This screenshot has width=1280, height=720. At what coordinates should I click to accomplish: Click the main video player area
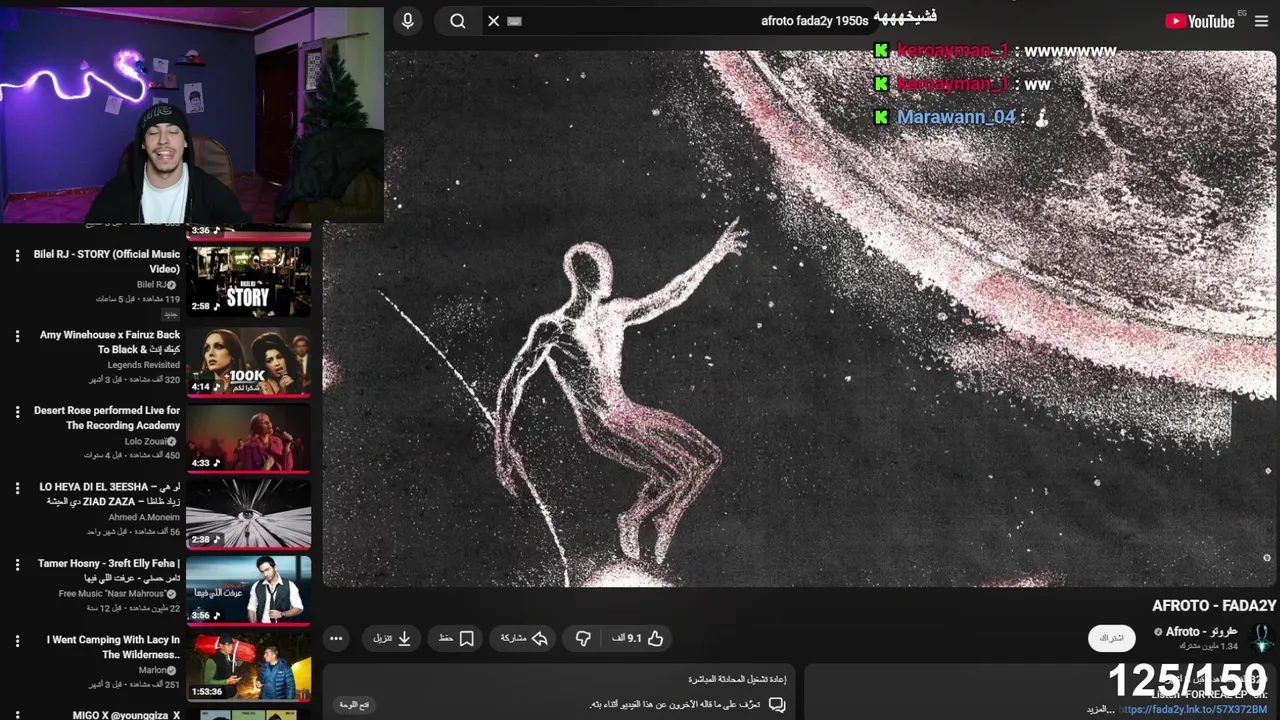pos(800,318)
